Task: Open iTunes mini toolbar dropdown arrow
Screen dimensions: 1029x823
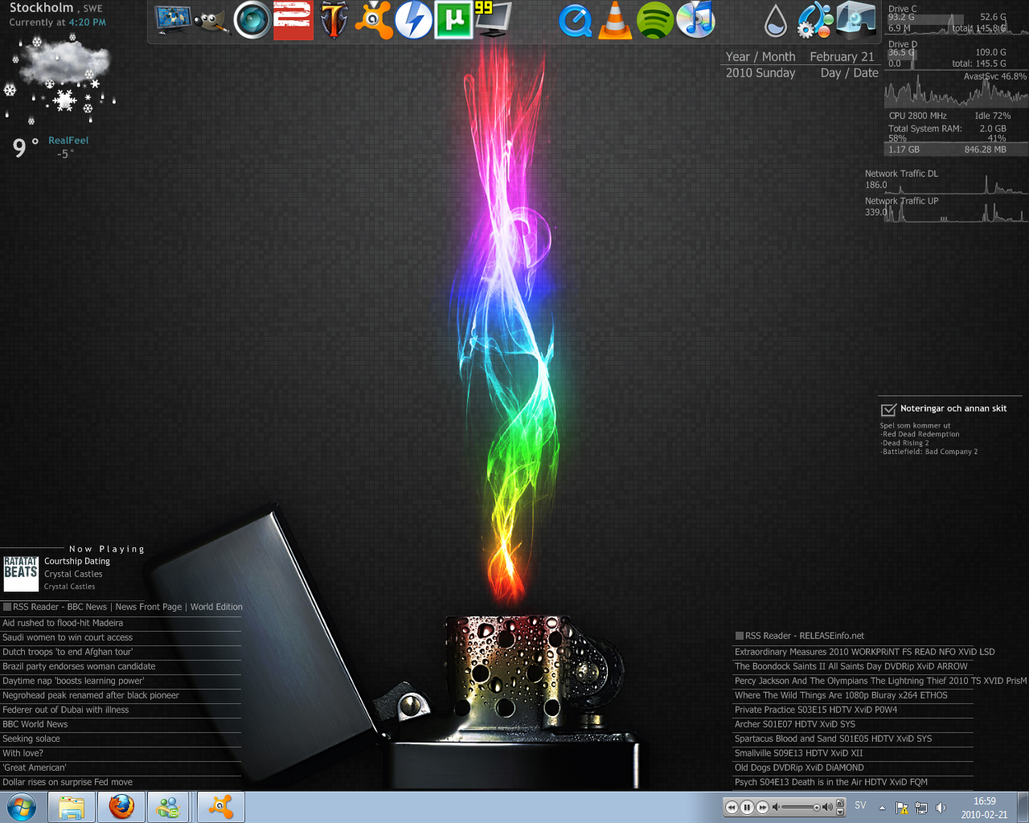Action: pyautogui.click(x=839, y=811)
